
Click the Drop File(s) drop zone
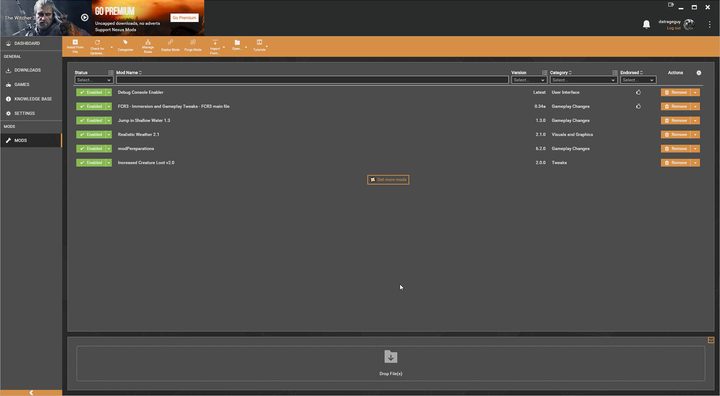pyautogui.click(x=390, y=363)
